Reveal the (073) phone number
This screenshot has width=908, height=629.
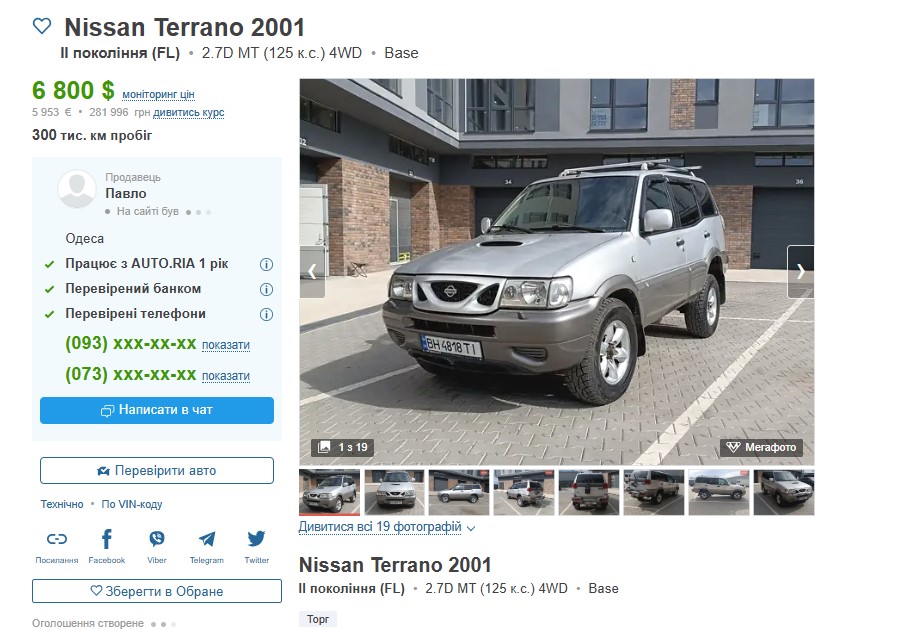tap(226, 376)
